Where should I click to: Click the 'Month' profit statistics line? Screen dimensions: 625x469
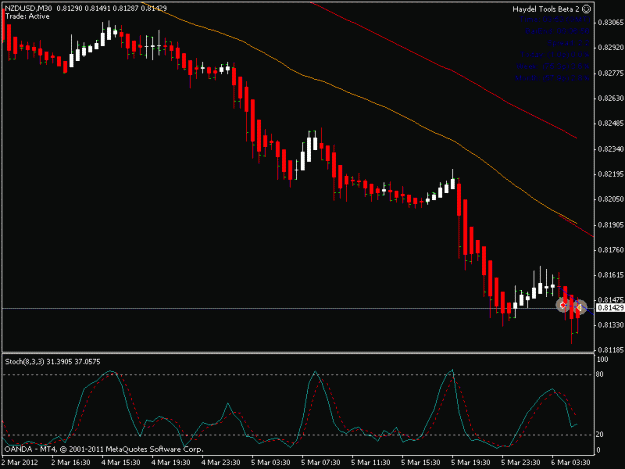pos(552,78)
